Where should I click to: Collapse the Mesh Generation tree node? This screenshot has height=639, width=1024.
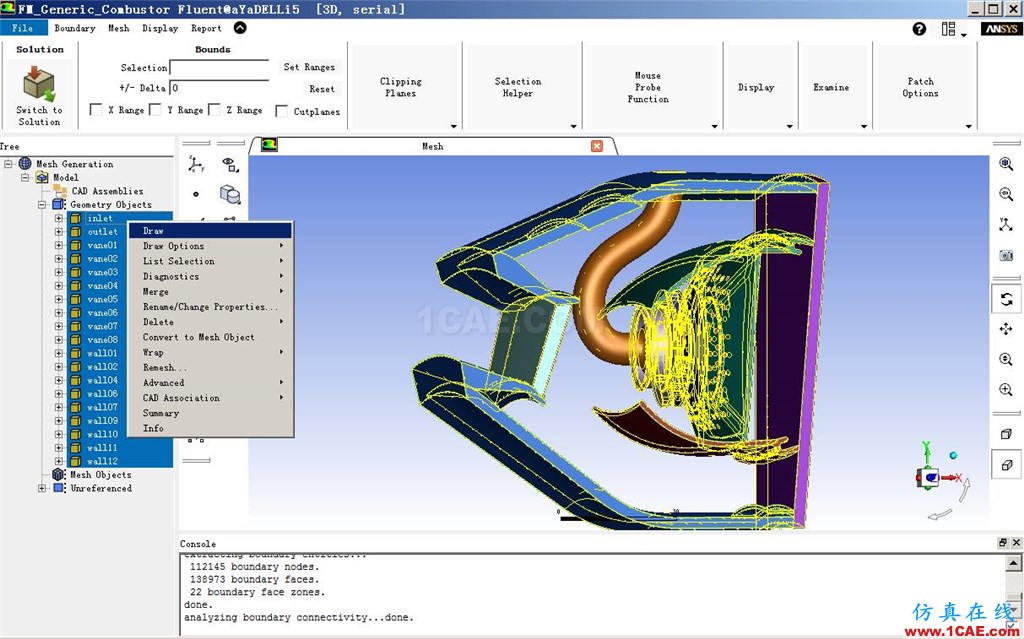tap(8, 164)
